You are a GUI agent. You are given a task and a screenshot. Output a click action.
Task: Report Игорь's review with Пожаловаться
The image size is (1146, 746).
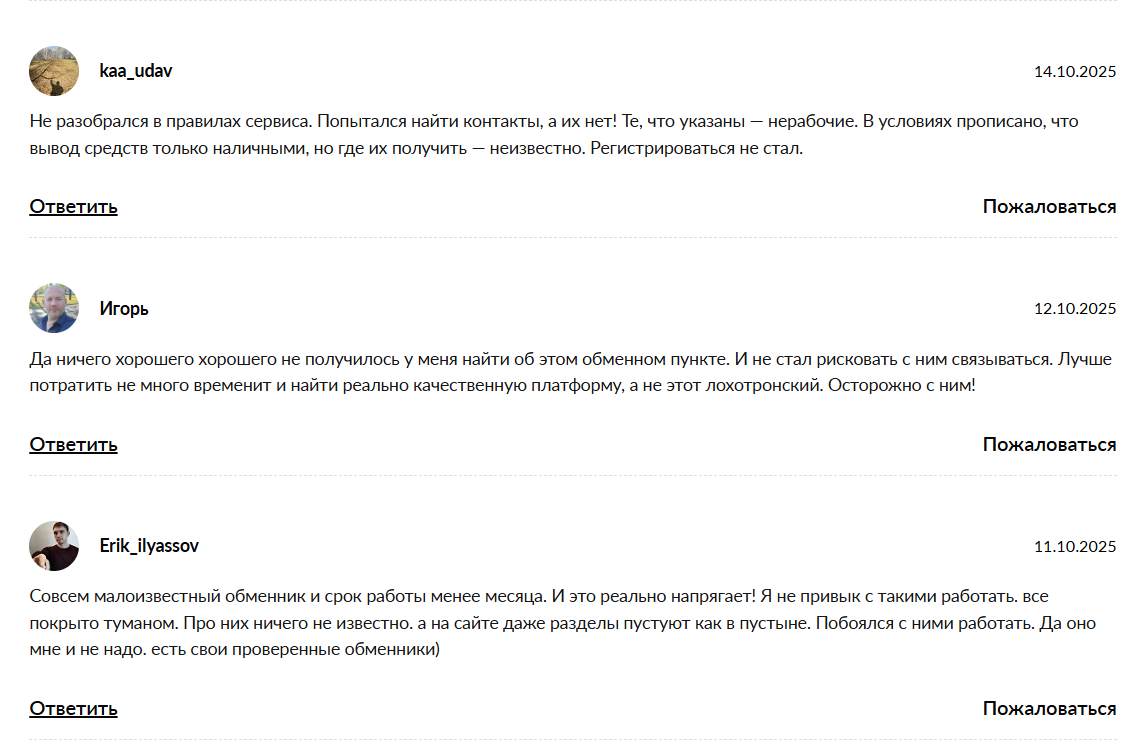click(1049, 445)
